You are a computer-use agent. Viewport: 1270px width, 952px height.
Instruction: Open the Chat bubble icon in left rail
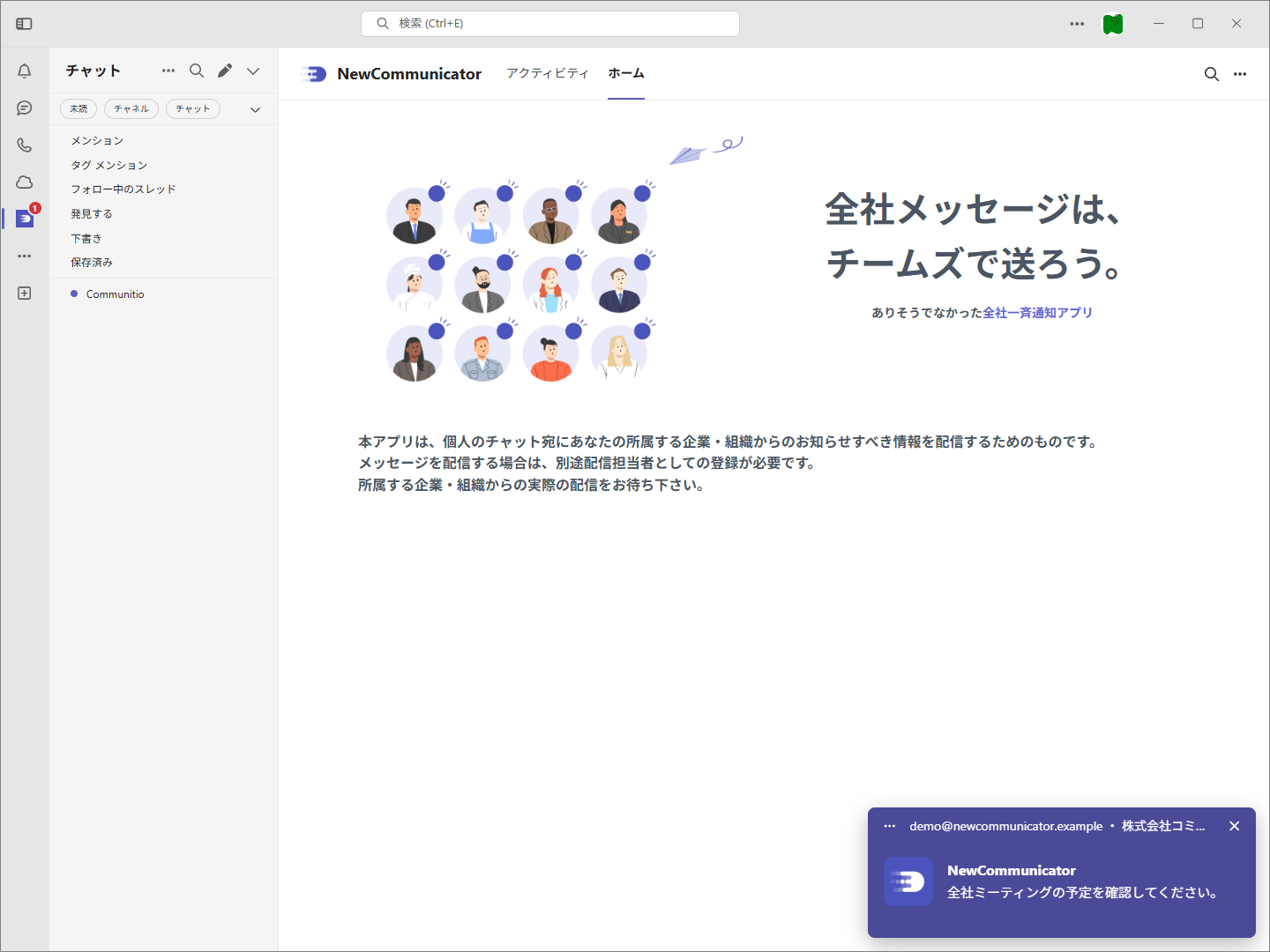pyautogui.click(x=25, y=108)
